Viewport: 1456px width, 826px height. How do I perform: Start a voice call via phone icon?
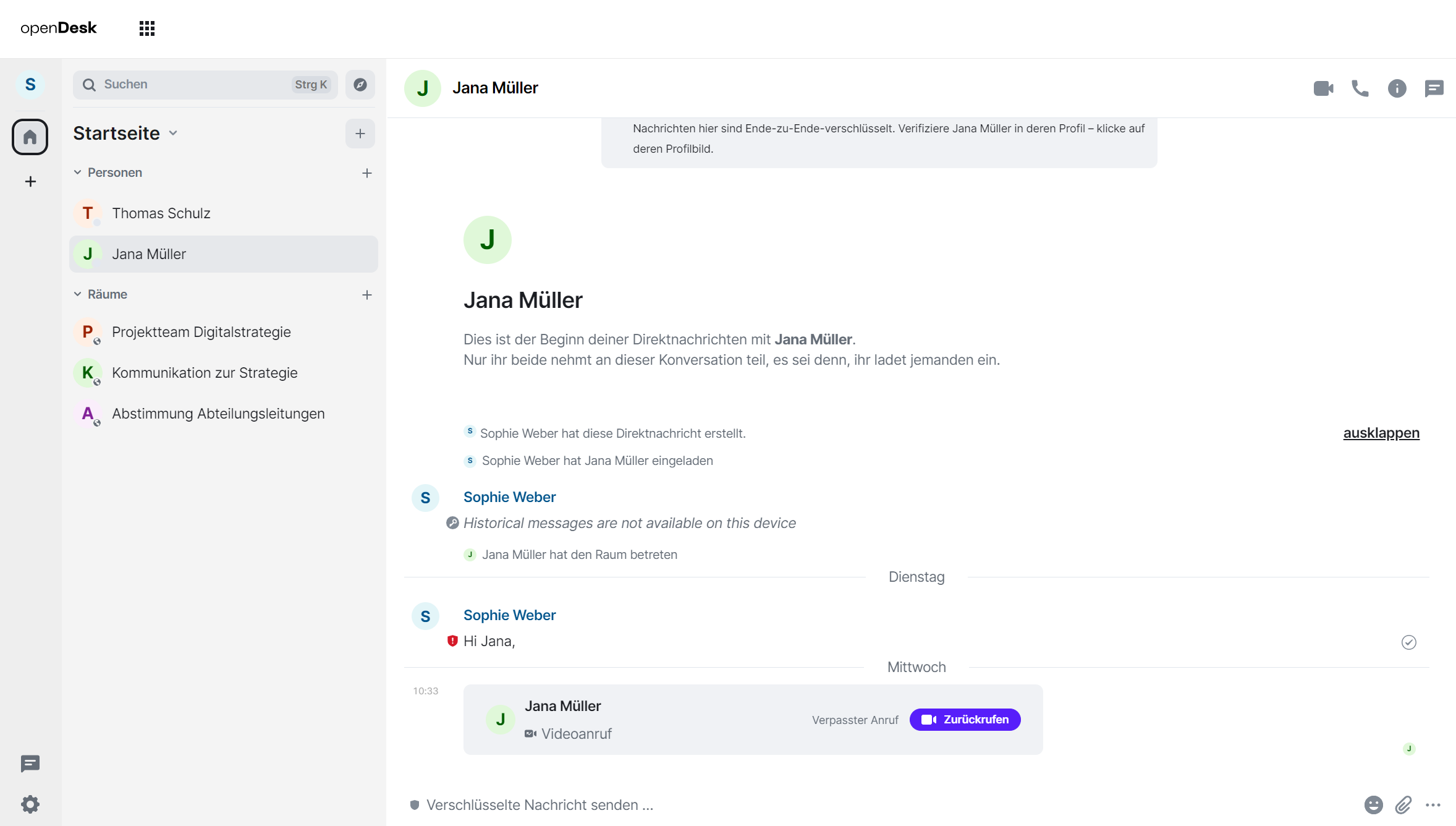[1360, 88]
